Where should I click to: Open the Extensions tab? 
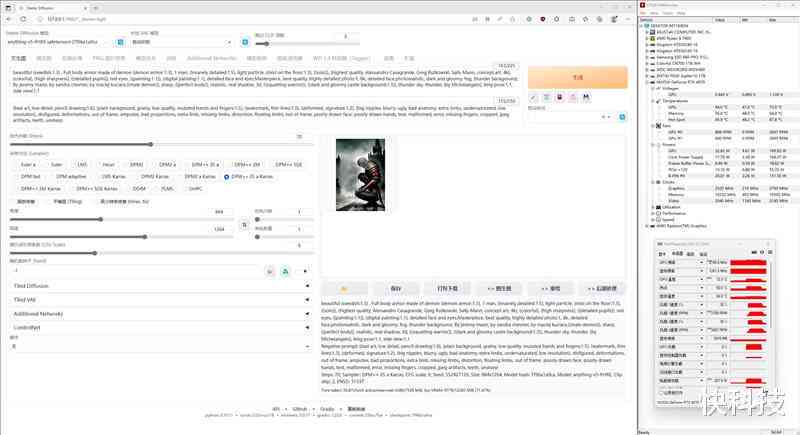(409, 59)
